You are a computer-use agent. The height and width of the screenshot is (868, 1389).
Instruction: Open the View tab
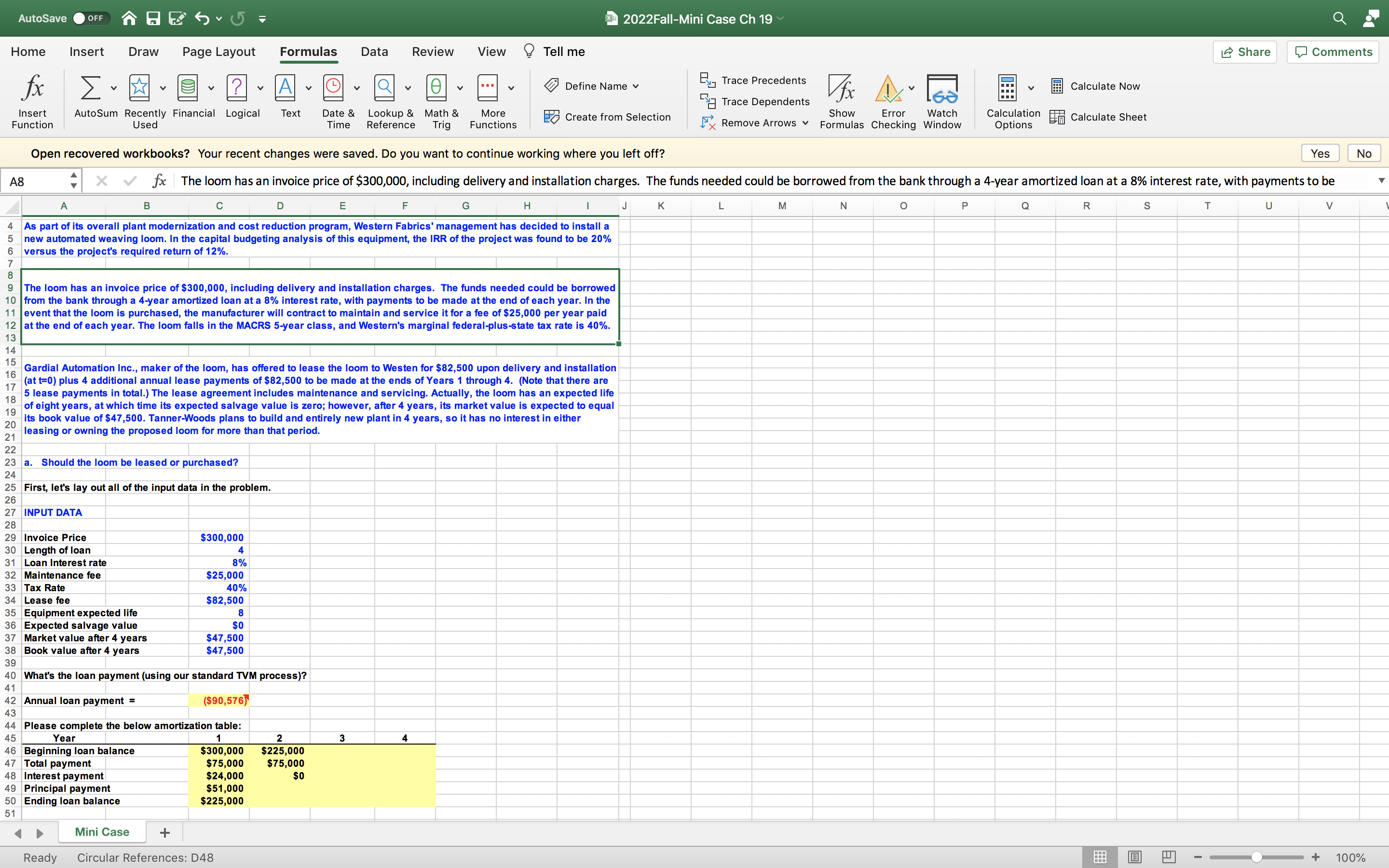point(492,52)
